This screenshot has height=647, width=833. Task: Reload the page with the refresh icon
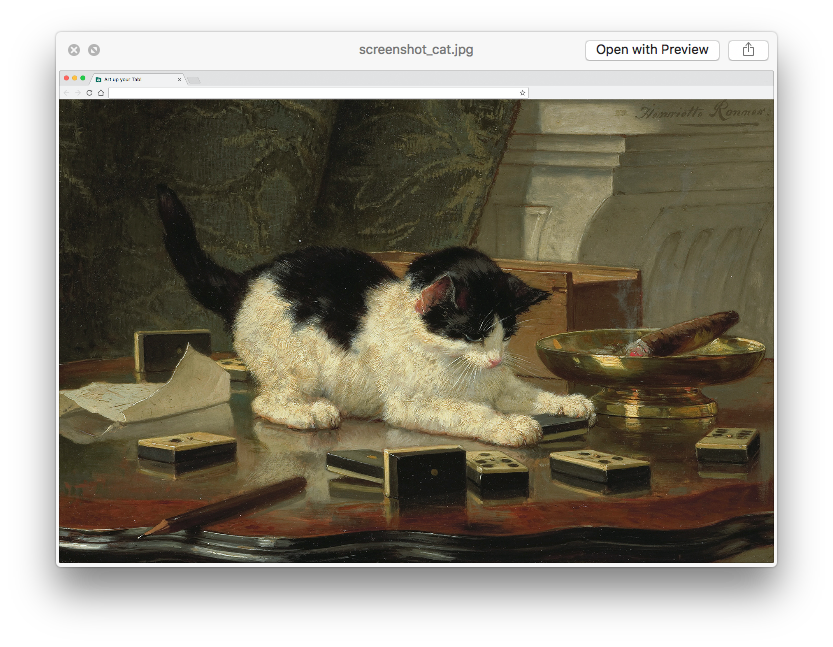[x=89, y=92]
